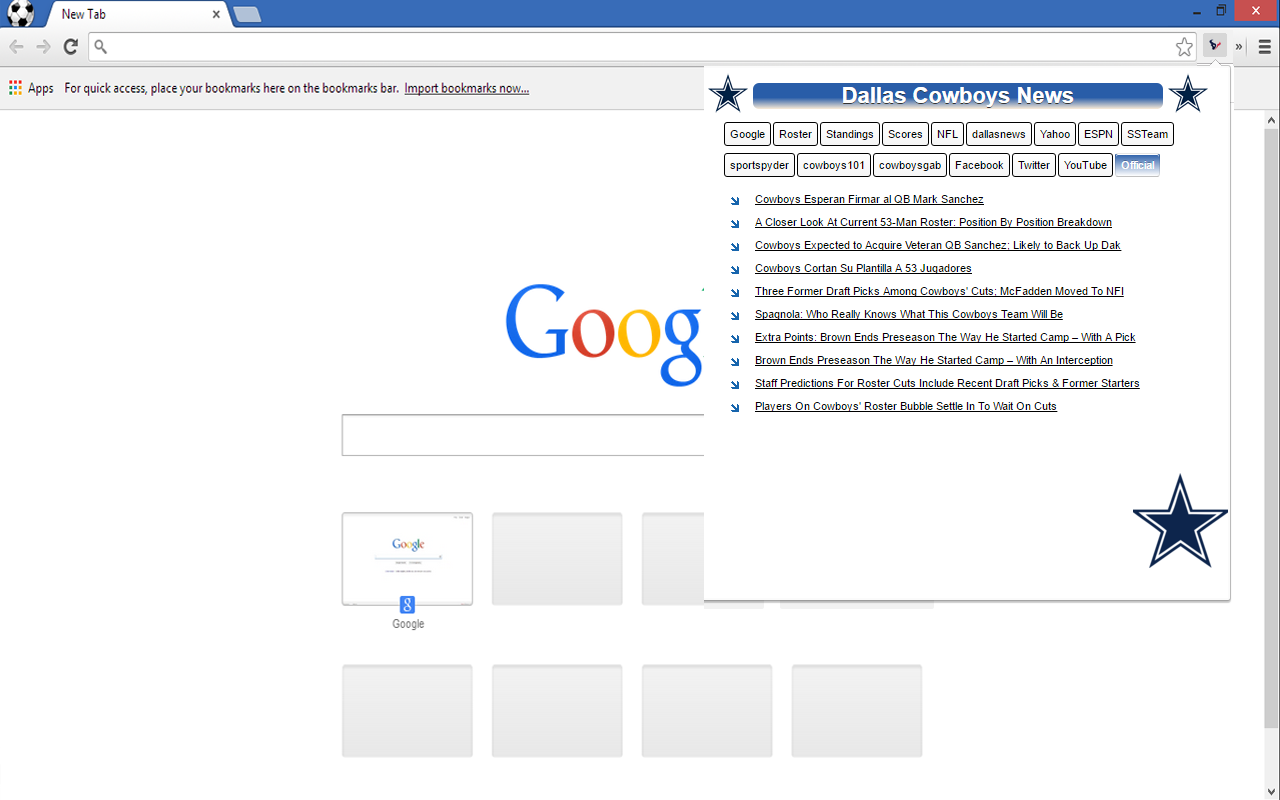Open the sportspyder button

click(x=760, y=165)
